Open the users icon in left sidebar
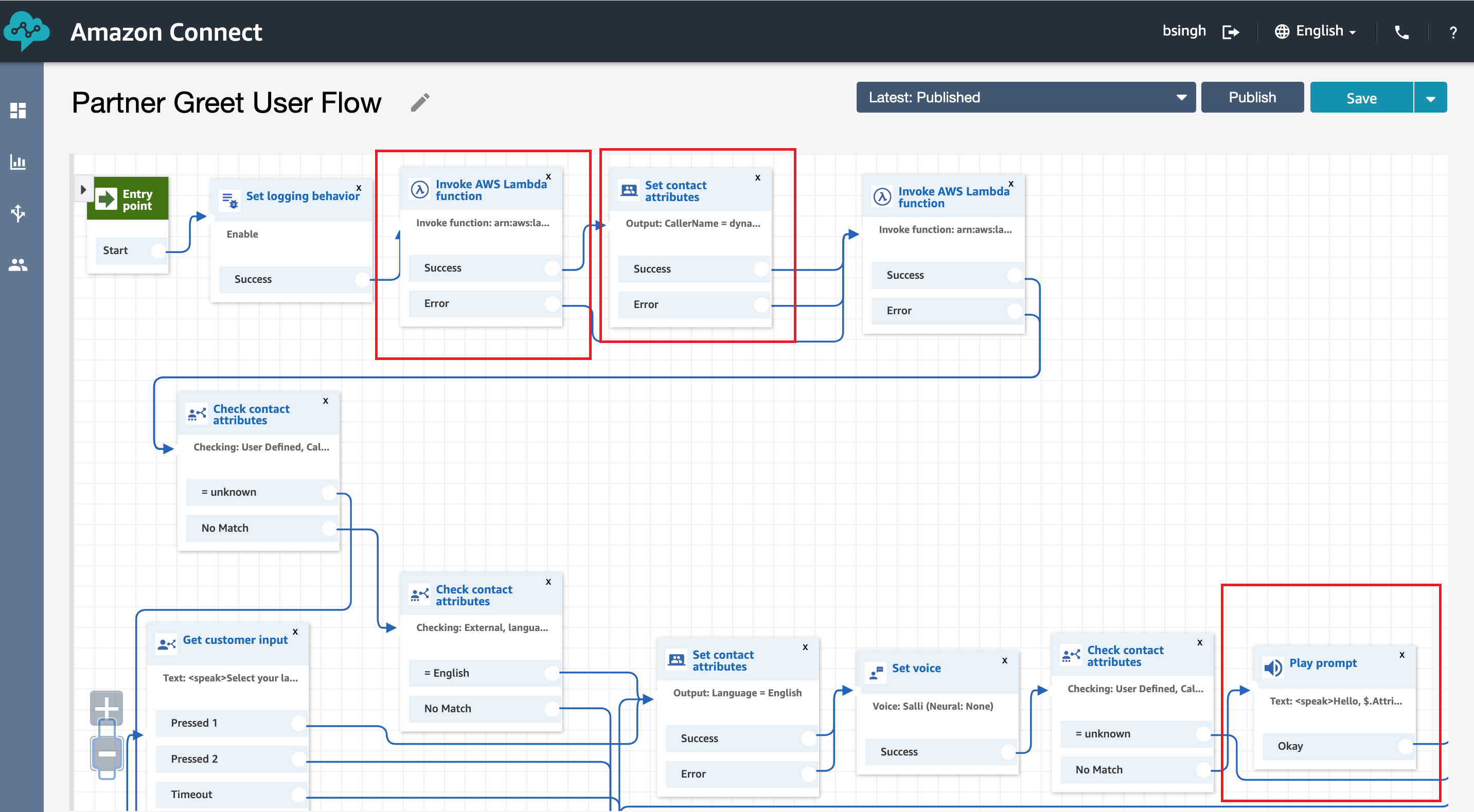The width and height of the screenshot is (1474, 812). tap(19, 265)
